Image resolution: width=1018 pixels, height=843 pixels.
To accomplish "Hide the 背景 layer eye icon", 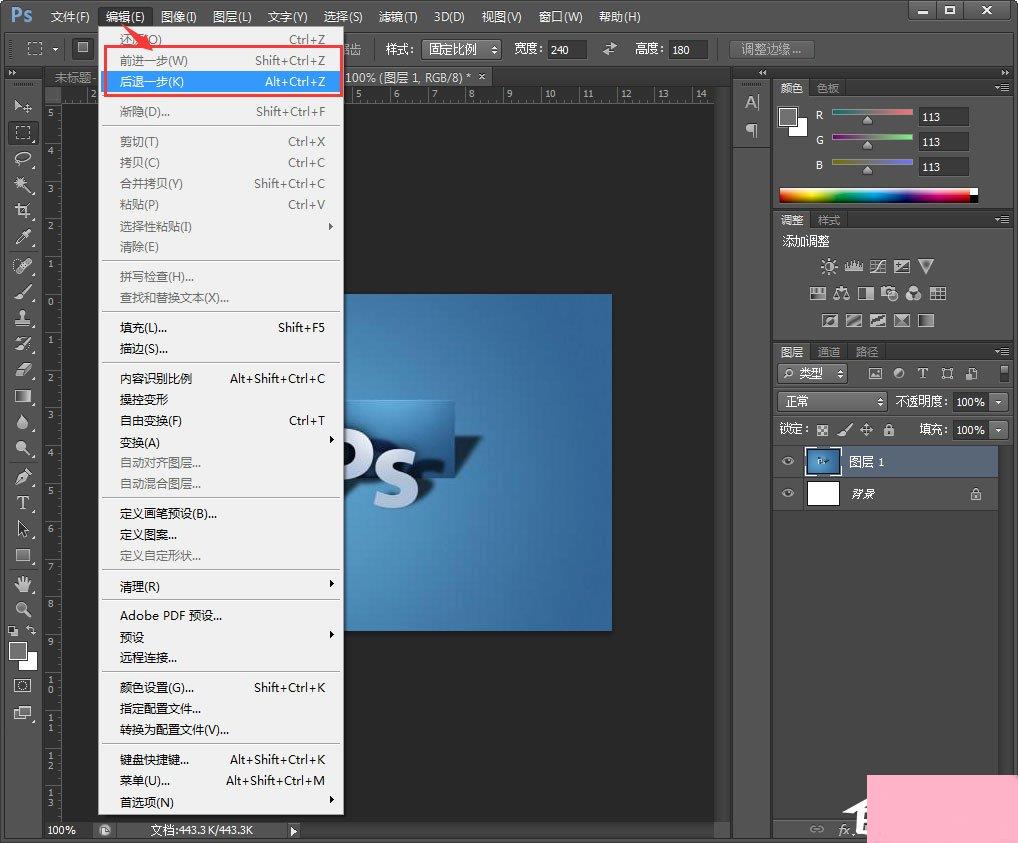I will (x=788, y=493).
